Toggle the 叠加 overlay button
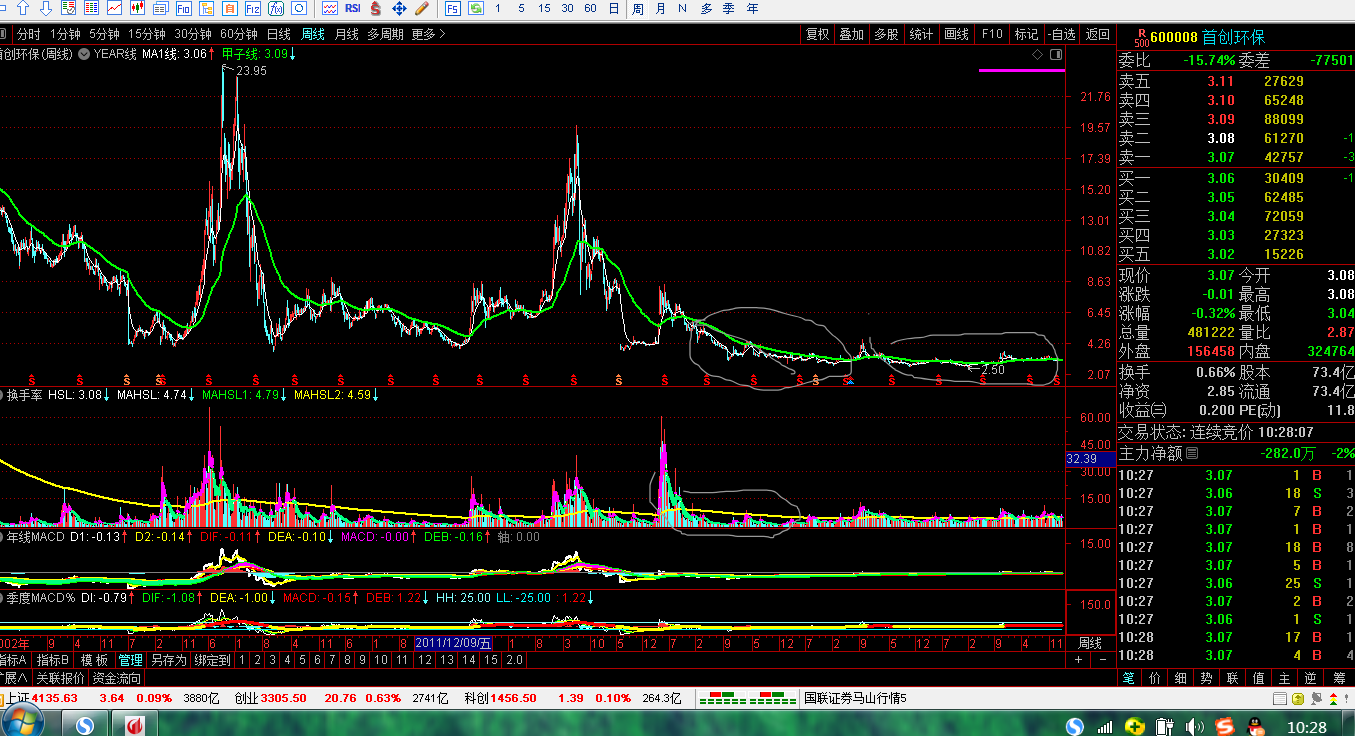The width and height of the screenshot is (1355, 736). tap(851, 34)
